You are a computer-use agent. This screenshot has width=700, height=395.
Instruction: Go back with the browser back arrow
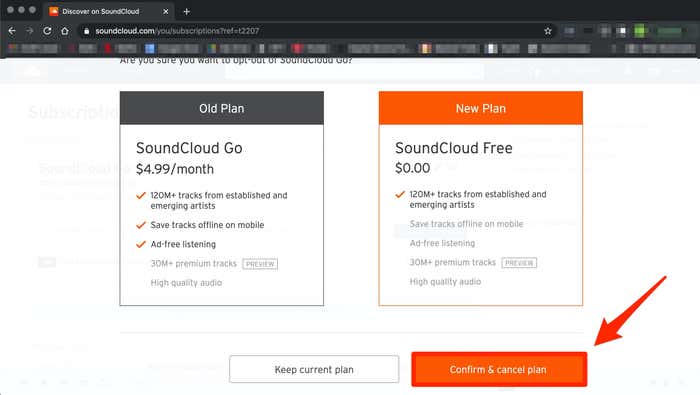pos(12,31)
